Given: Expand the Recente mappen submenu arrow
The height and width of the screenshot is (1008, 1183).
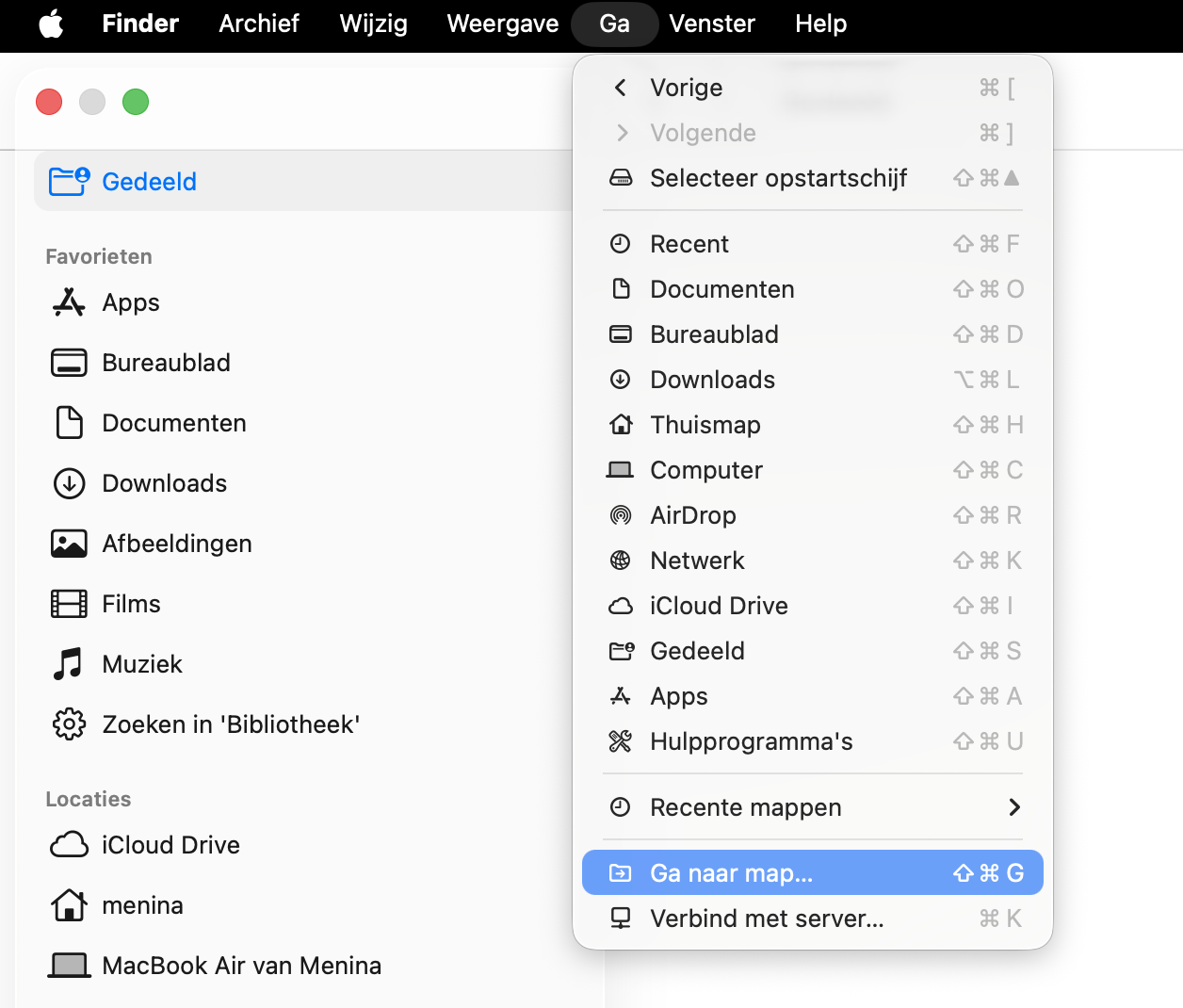Looking at the screenshot, I should pos(1014,807).
